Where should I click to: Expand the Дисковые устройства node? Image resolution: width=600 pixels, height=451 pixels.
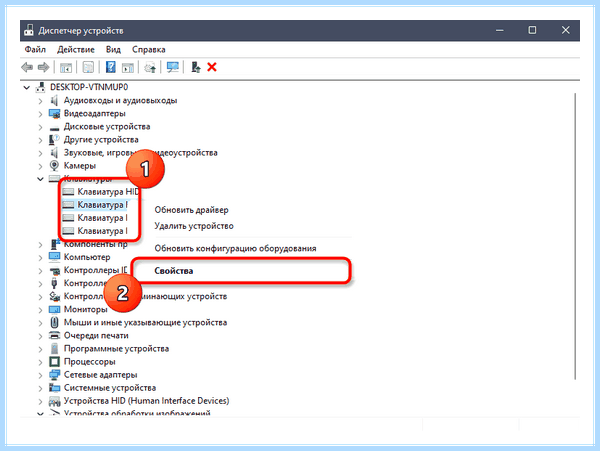pyautogui.click(x=40, y=127)
